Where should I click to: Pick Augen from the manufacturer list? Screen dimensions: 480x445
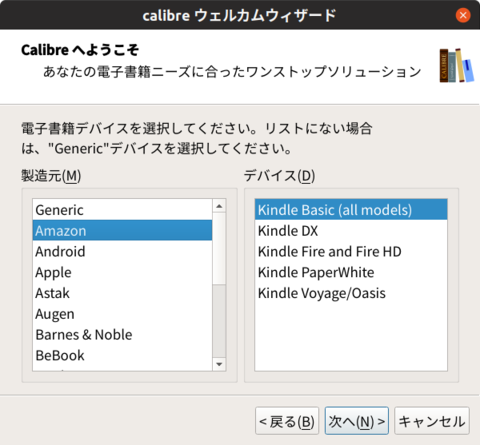(x=122, y=314)
